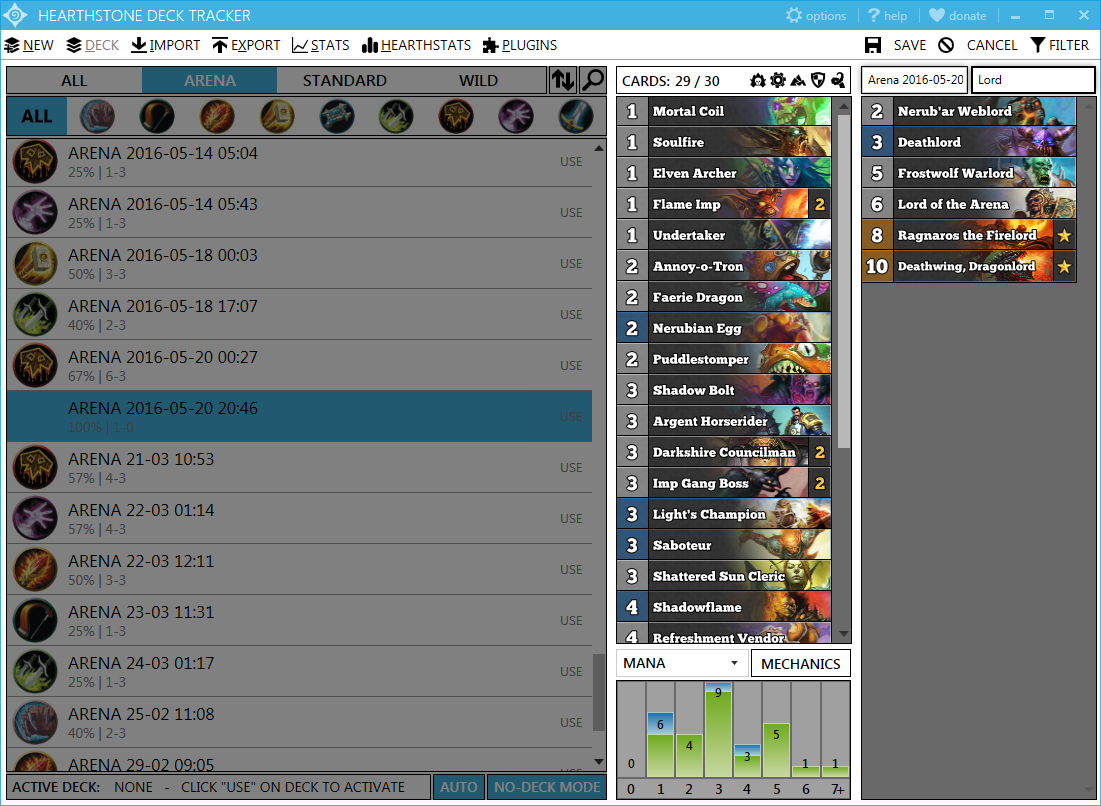
Task: Open the deck search magnifier icon
Action: (593, 79)
